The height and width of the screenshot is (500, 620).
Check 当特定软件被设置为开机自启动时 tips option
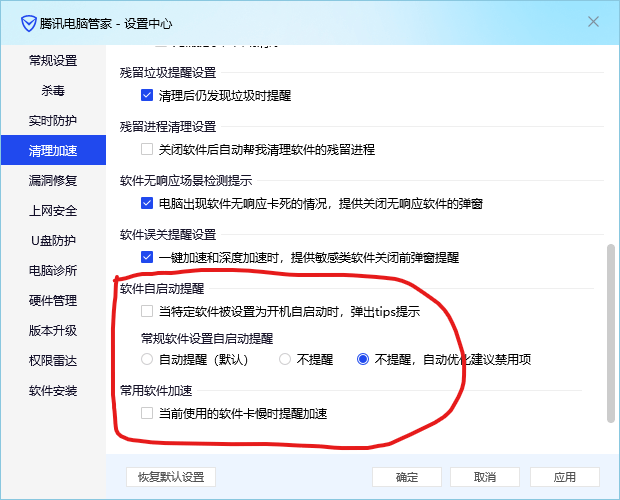(147, 311)
